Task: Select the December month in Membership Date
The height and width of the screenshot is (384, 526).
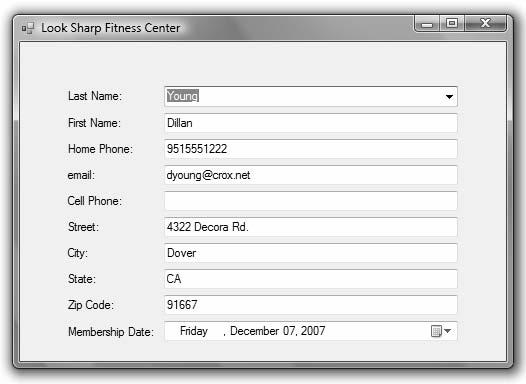Action: pyautogui.click(x=255, y=331)
